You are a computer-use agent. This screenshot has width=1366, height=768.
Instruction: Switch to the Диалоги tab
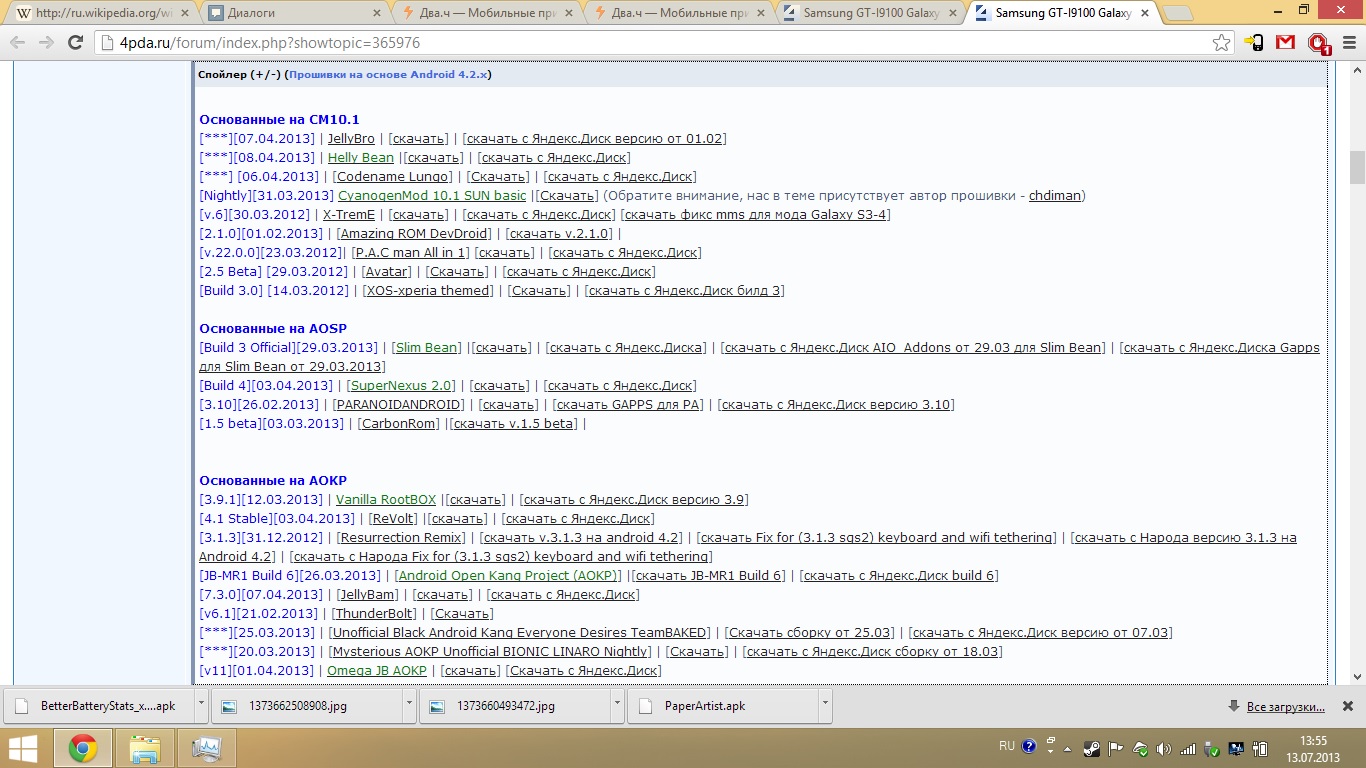pyautogui.click(x=293, y=14)
